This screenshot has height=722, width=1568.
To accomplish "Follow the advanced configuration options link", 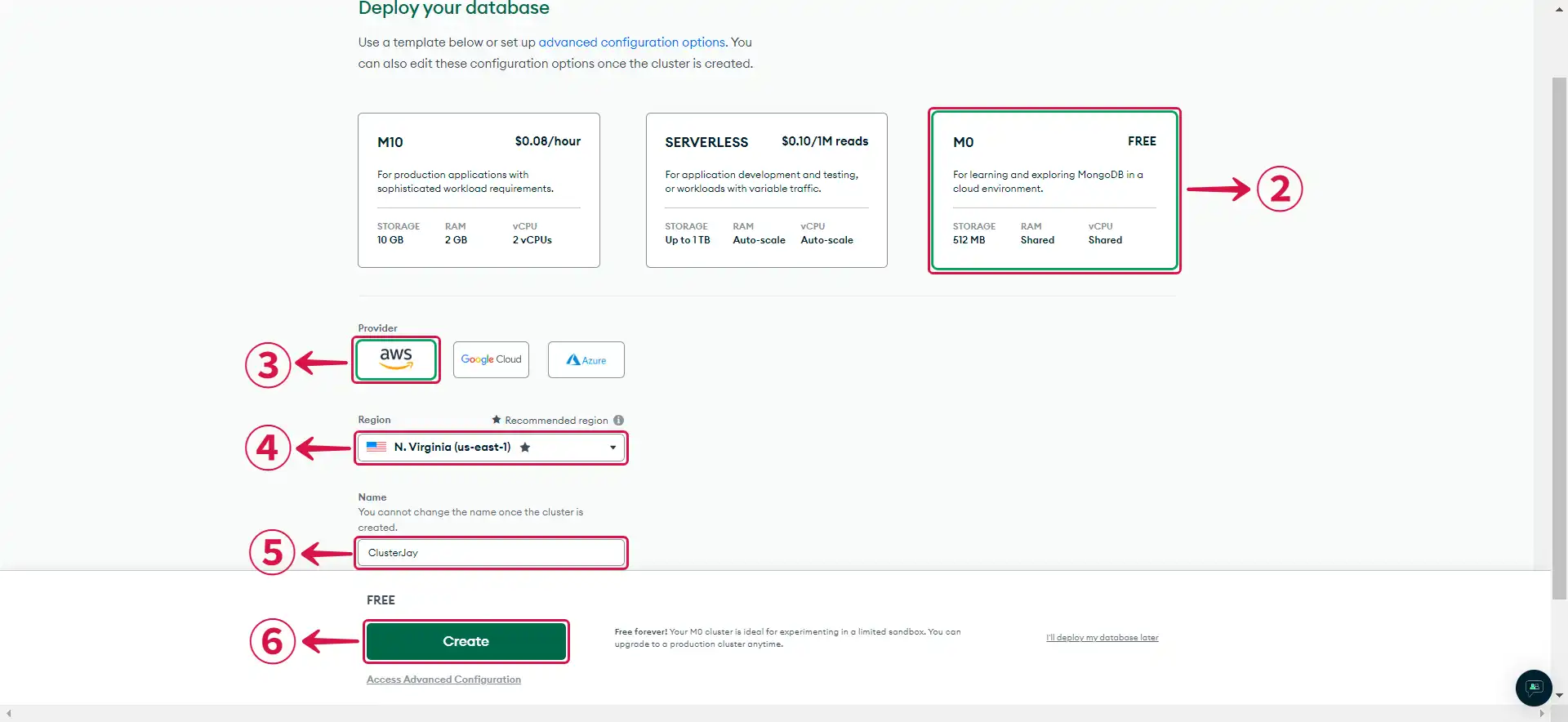I will tap(631, 42).
